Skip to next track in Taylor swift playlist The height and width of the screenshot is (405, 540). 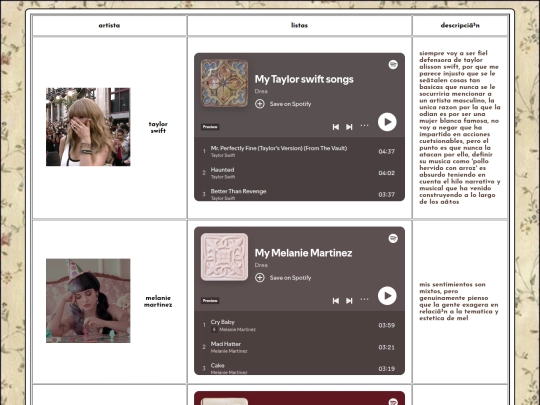click(x=349, y=127)
